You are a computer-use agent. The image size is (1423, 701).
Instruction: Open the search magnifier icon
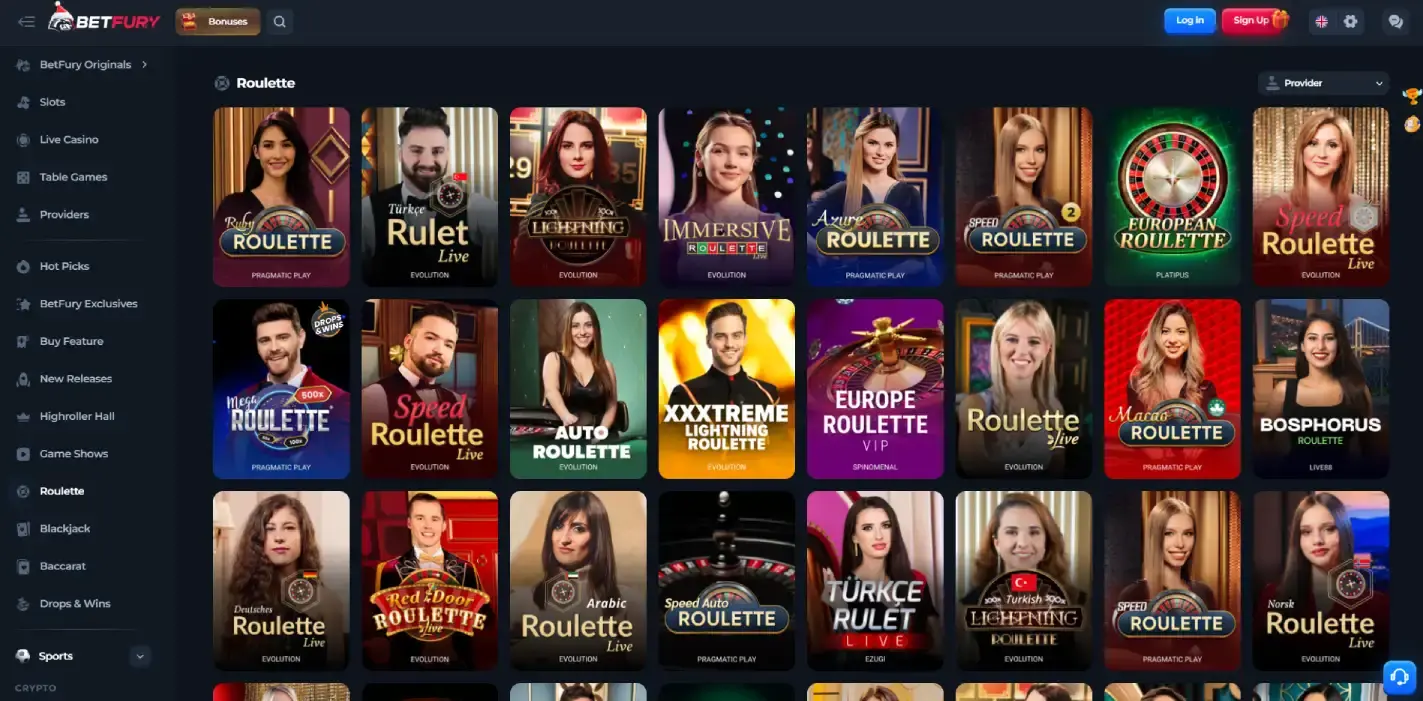click(280, 21)
